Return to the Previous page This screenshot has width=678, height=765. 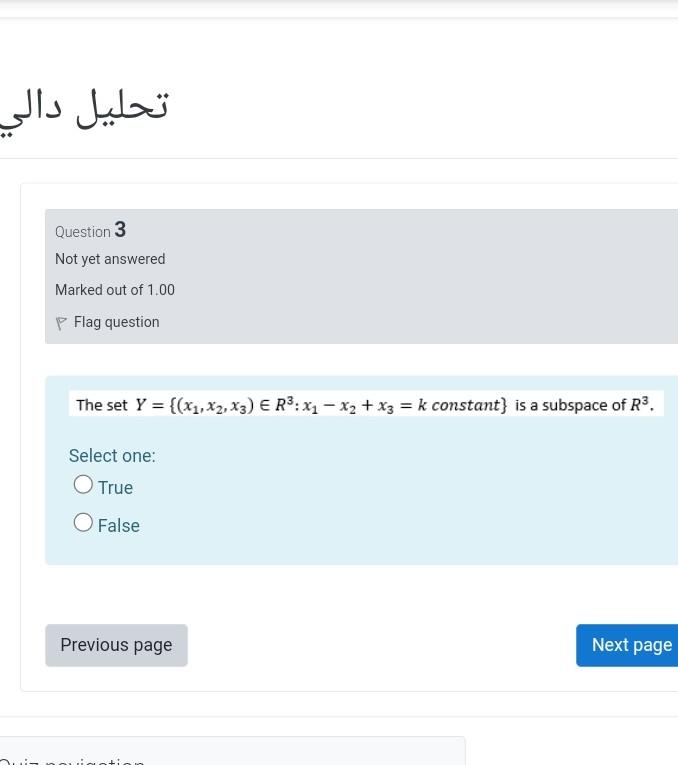click(117, 645)
